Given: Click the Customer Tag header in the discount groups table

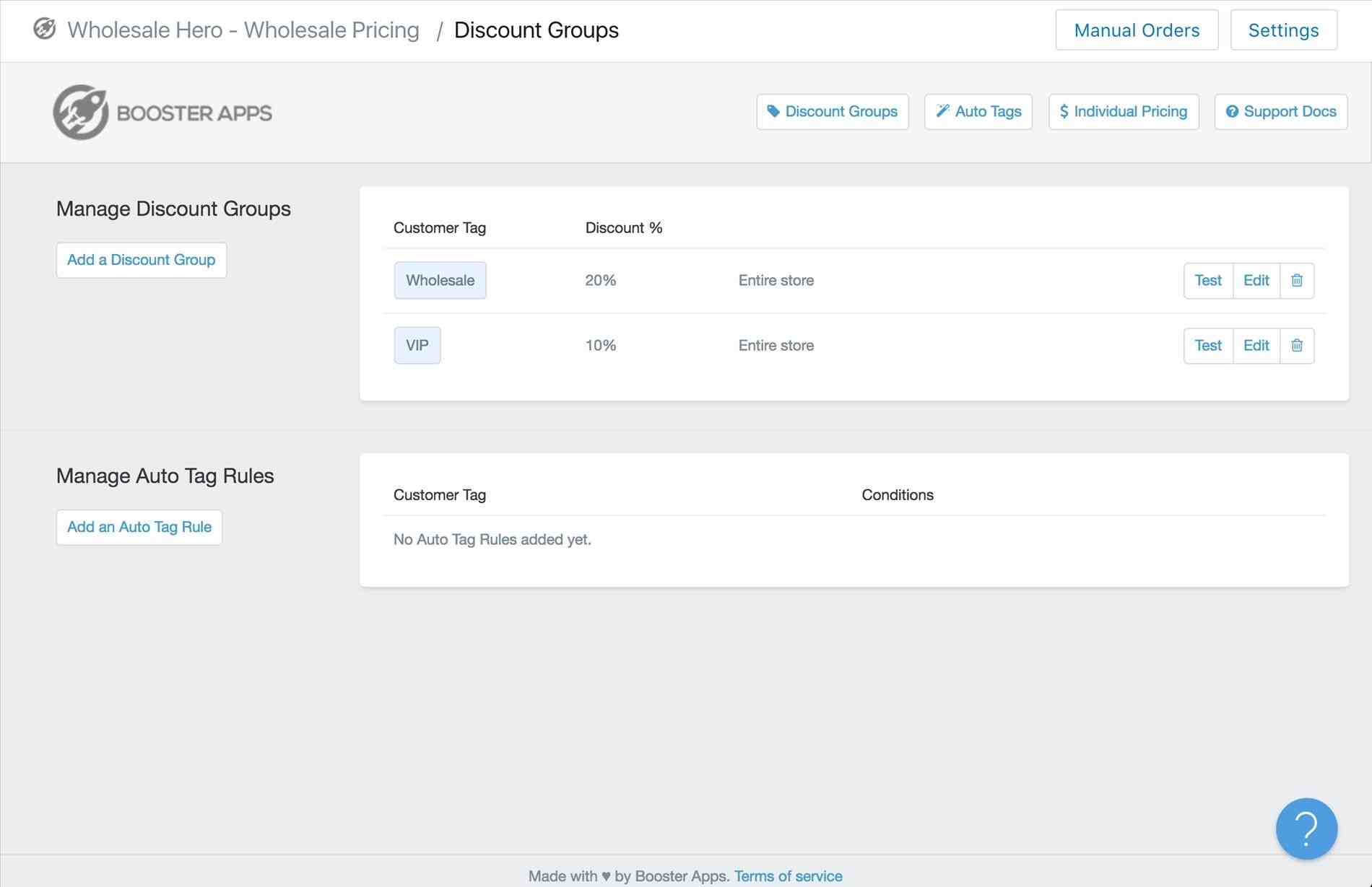Looking at the screenshot, I should click(440, 227).
